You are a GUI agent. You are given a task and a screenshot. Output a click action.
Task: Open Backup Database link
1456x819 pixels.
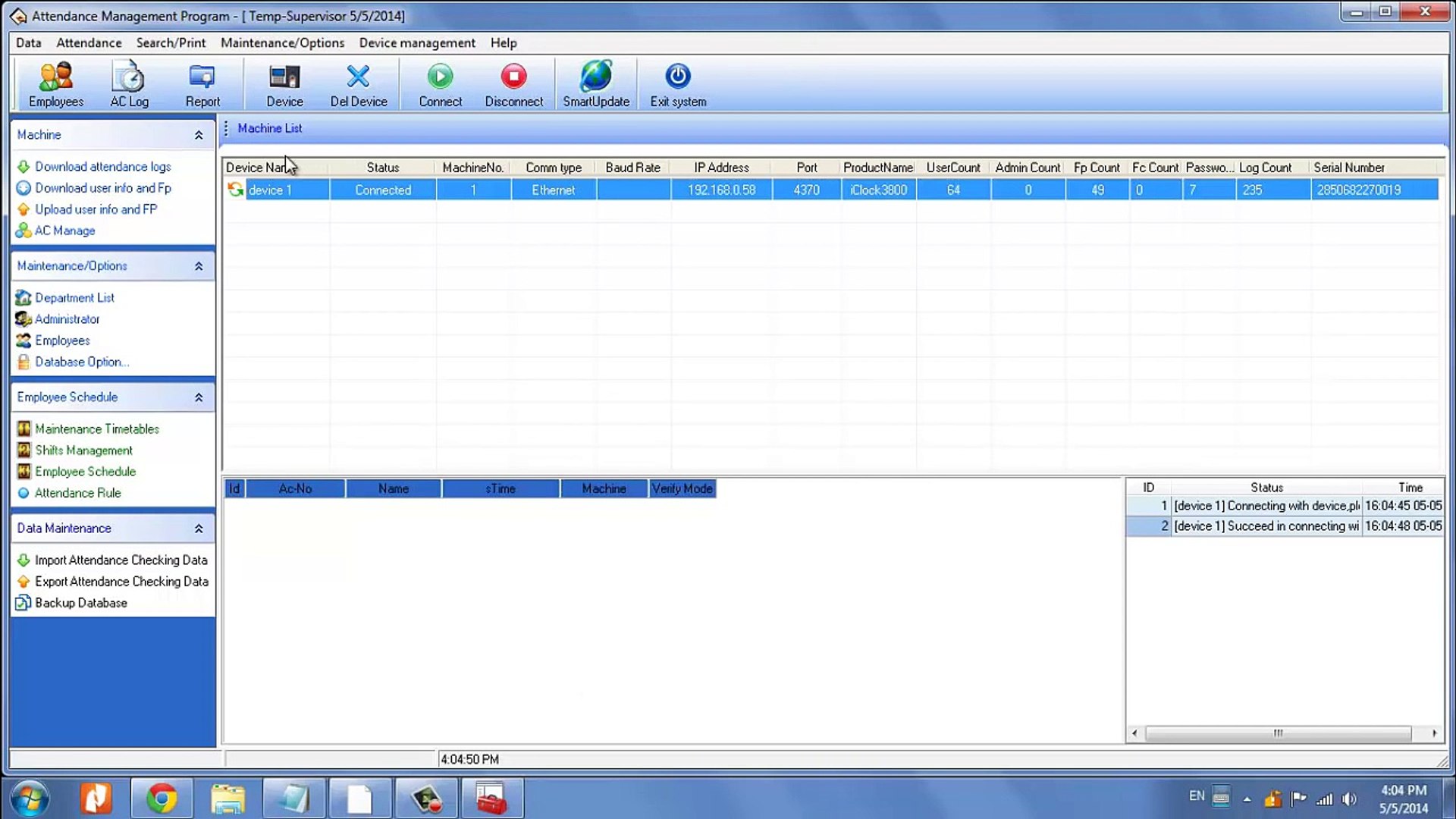pyautogui.click(x=80, y=604)
